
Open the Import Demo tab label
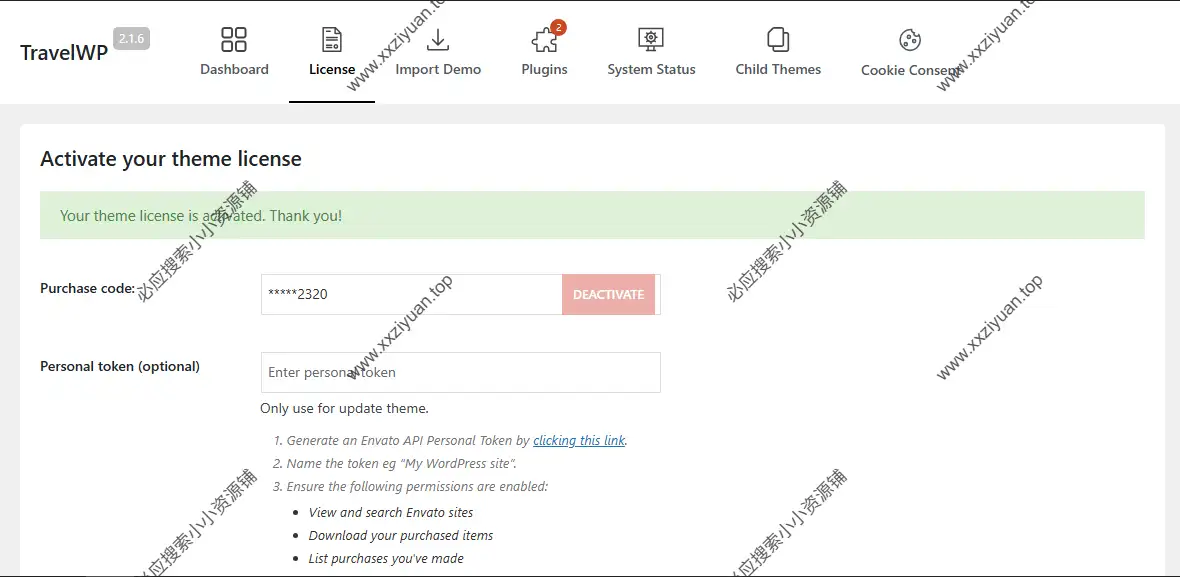click(438, 69)
